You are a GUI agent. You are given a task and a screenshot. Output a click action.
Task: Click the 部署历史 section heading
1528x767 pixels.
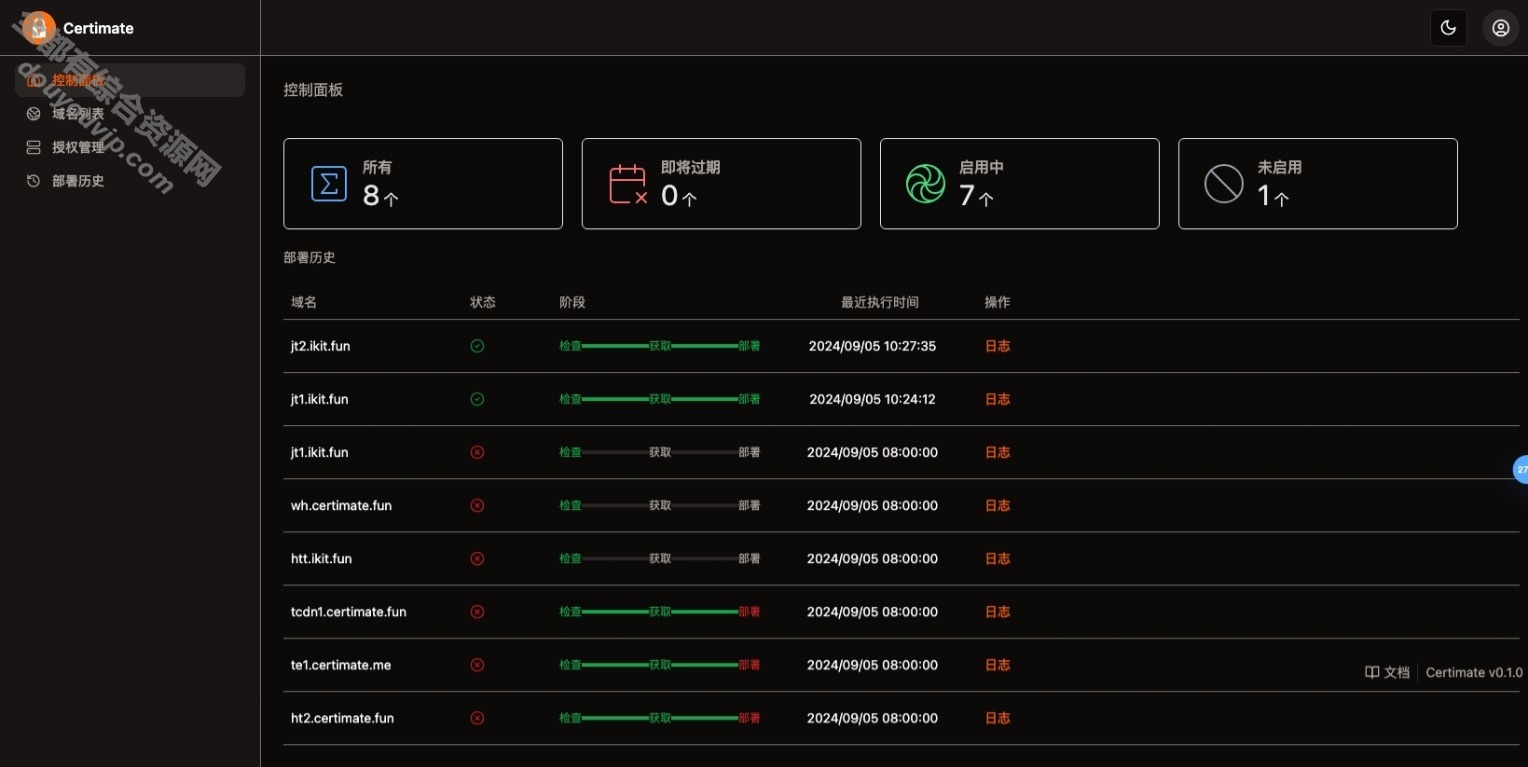point(309,257)
